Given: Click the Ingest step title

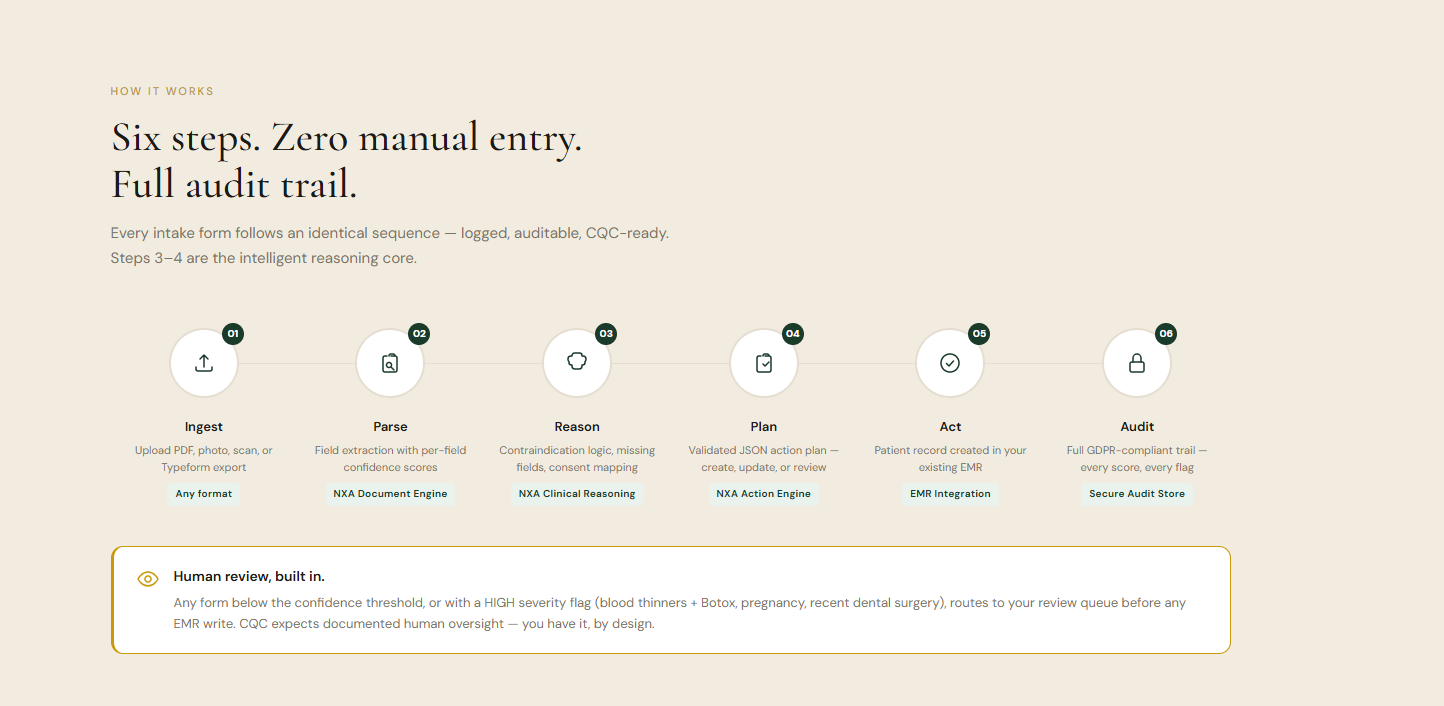Looking at the screenshot, I should tap(204, 427).
